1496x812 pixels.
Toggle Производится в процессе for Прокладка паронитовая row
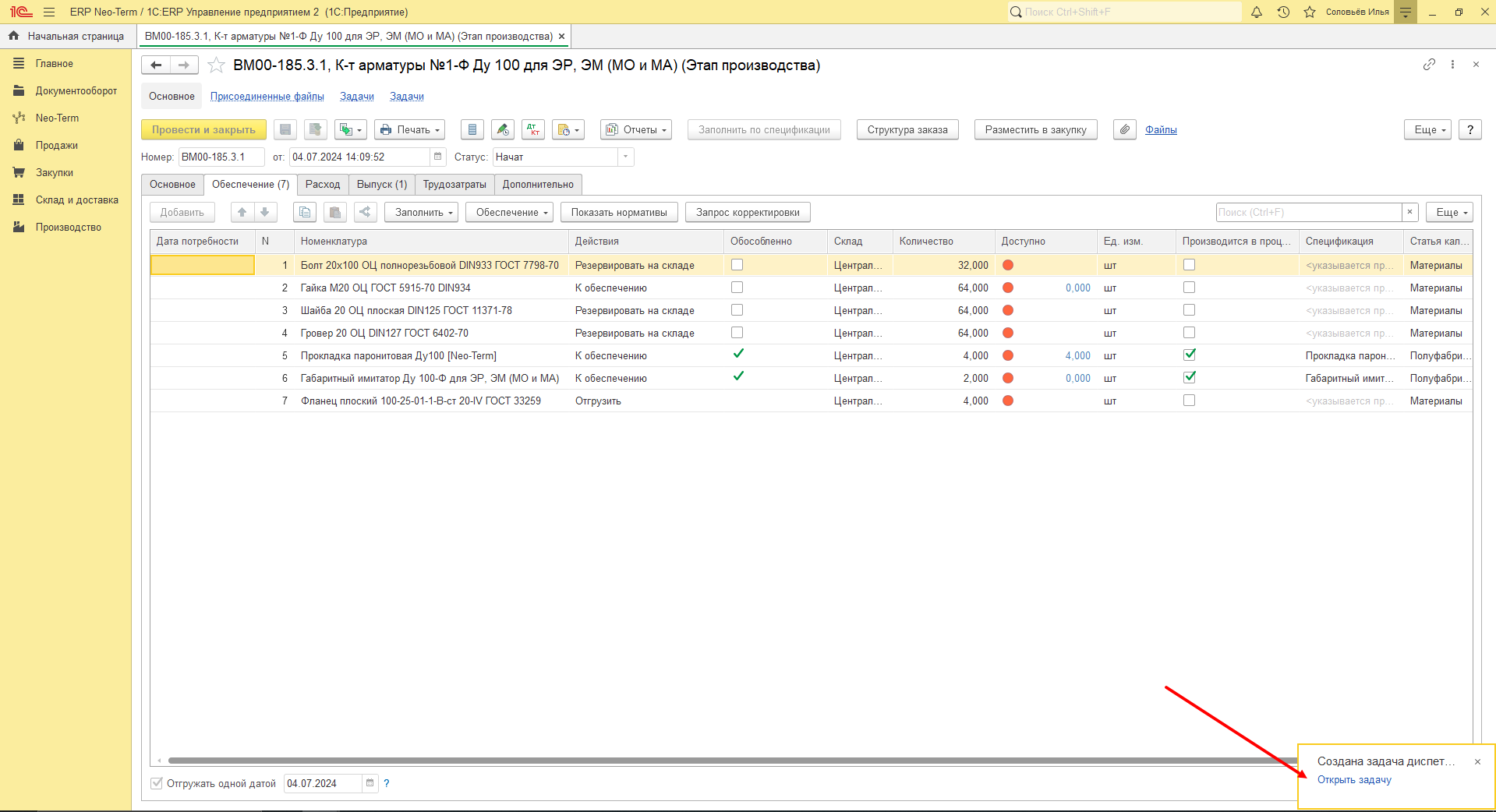(x=1189, y=355)
